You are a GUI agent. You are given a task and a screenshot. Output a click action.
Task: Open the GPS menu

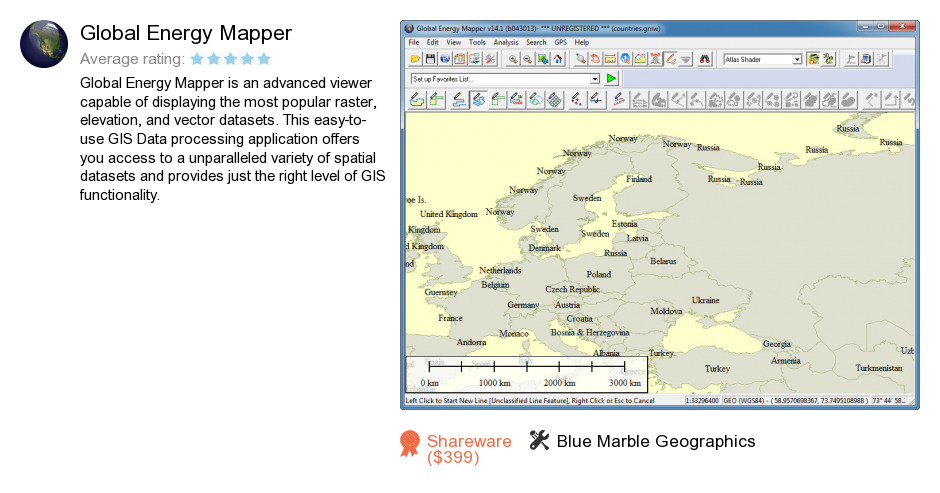[x=561, y=43]
